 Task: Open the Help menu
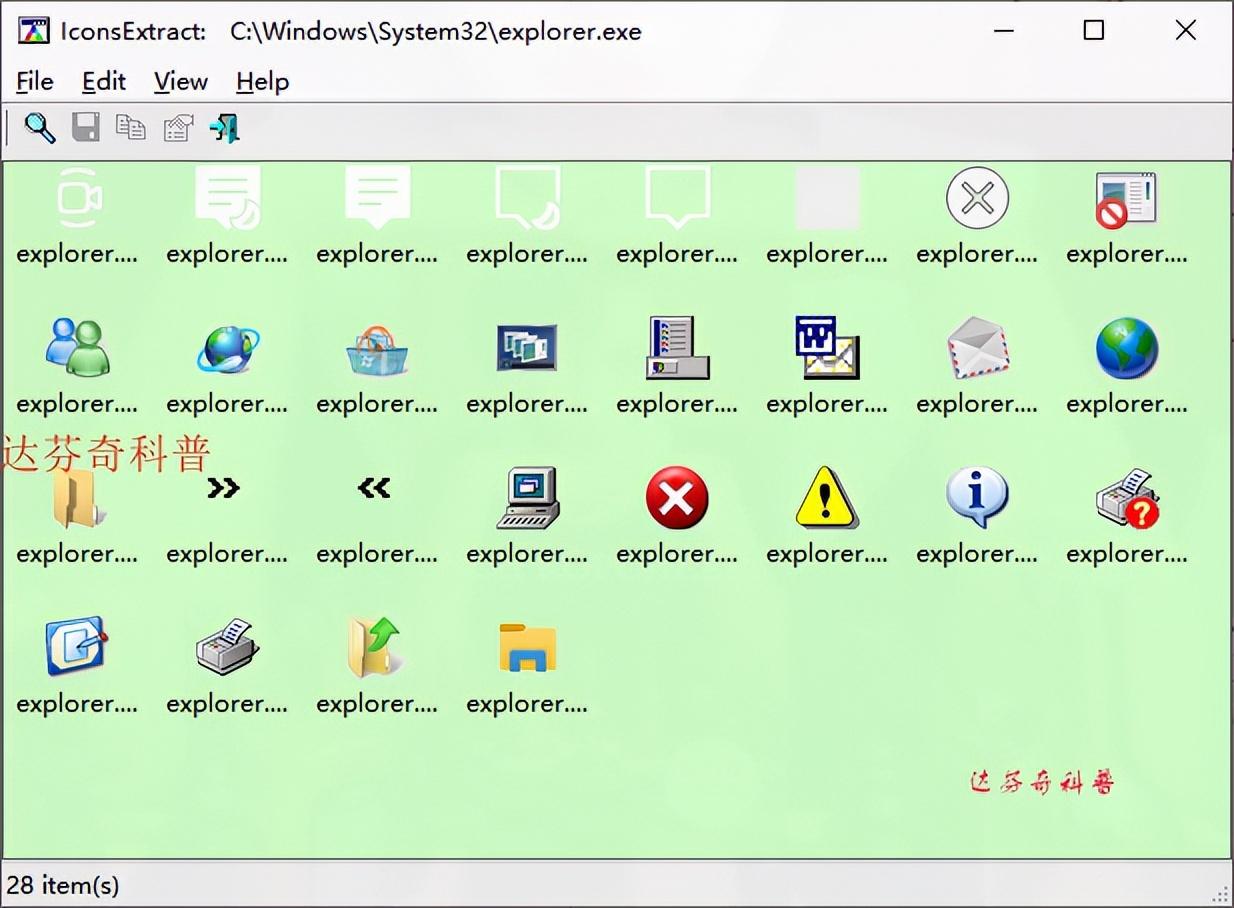point(263,81)
